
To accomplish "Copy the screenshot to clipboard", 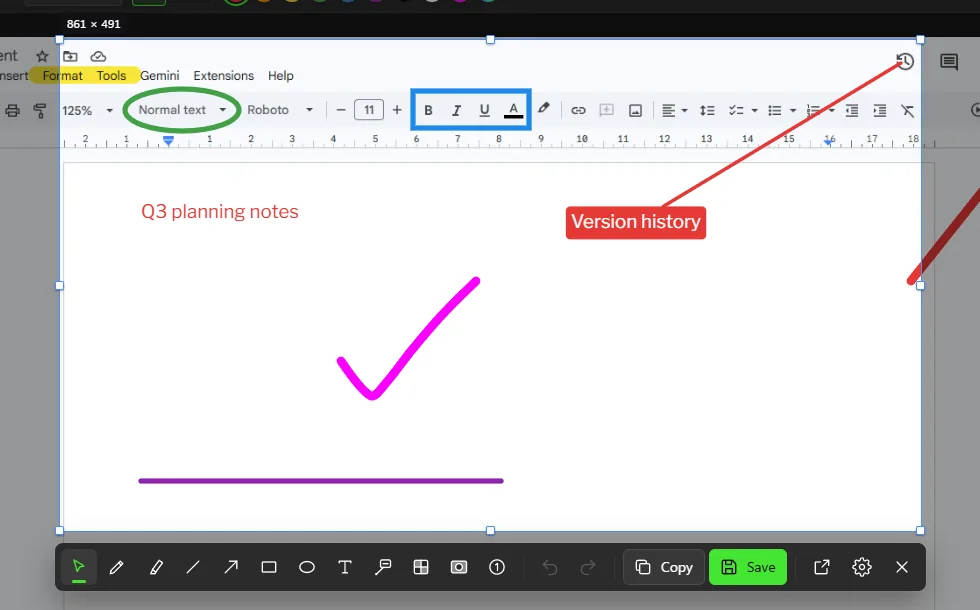I will pos(664,567).
